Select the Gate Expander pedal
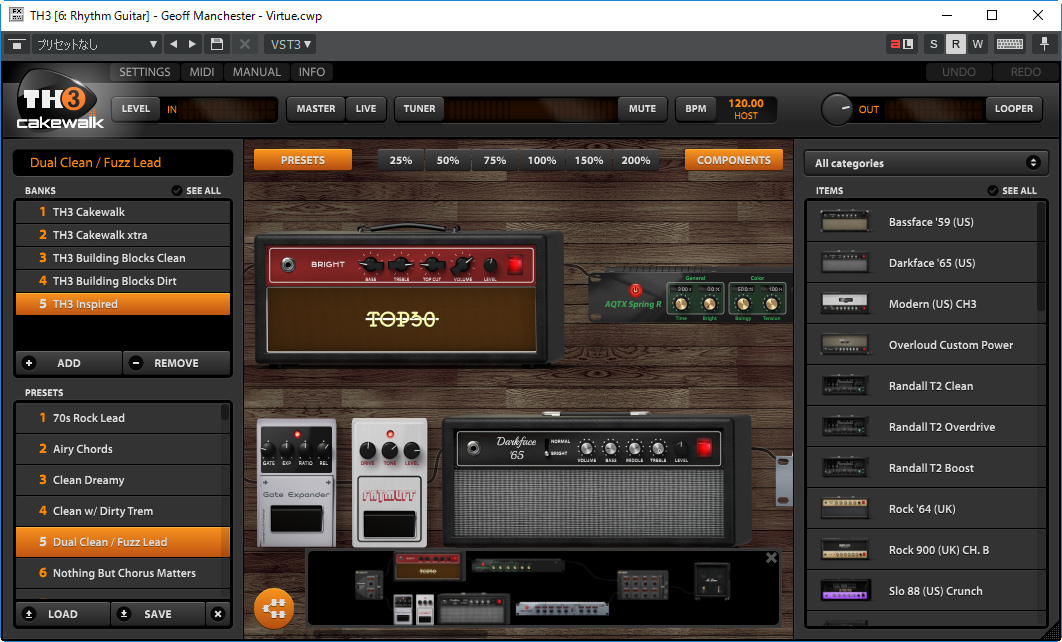The image size is (1062, 642). (x=296, y=482)
